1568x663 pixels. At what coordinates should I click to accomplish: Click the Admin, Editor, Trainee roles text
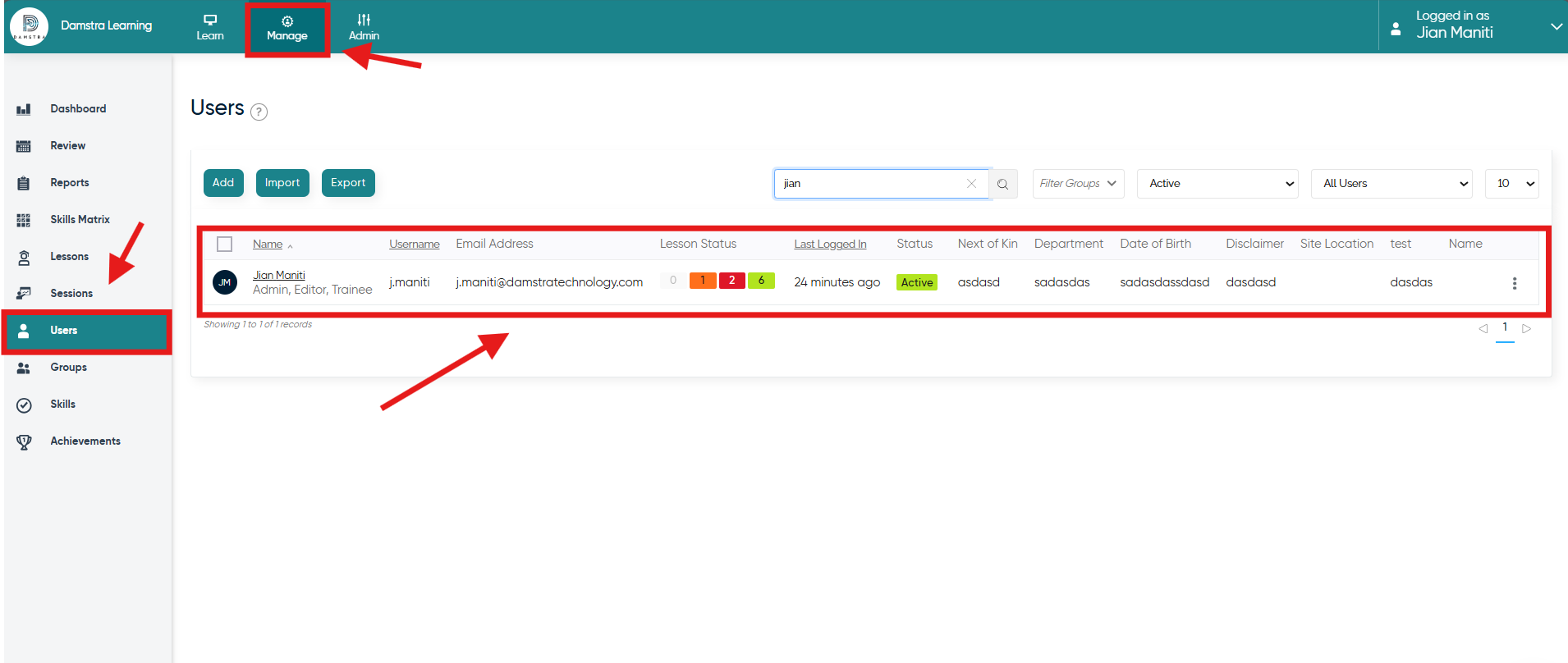point(313,290)
